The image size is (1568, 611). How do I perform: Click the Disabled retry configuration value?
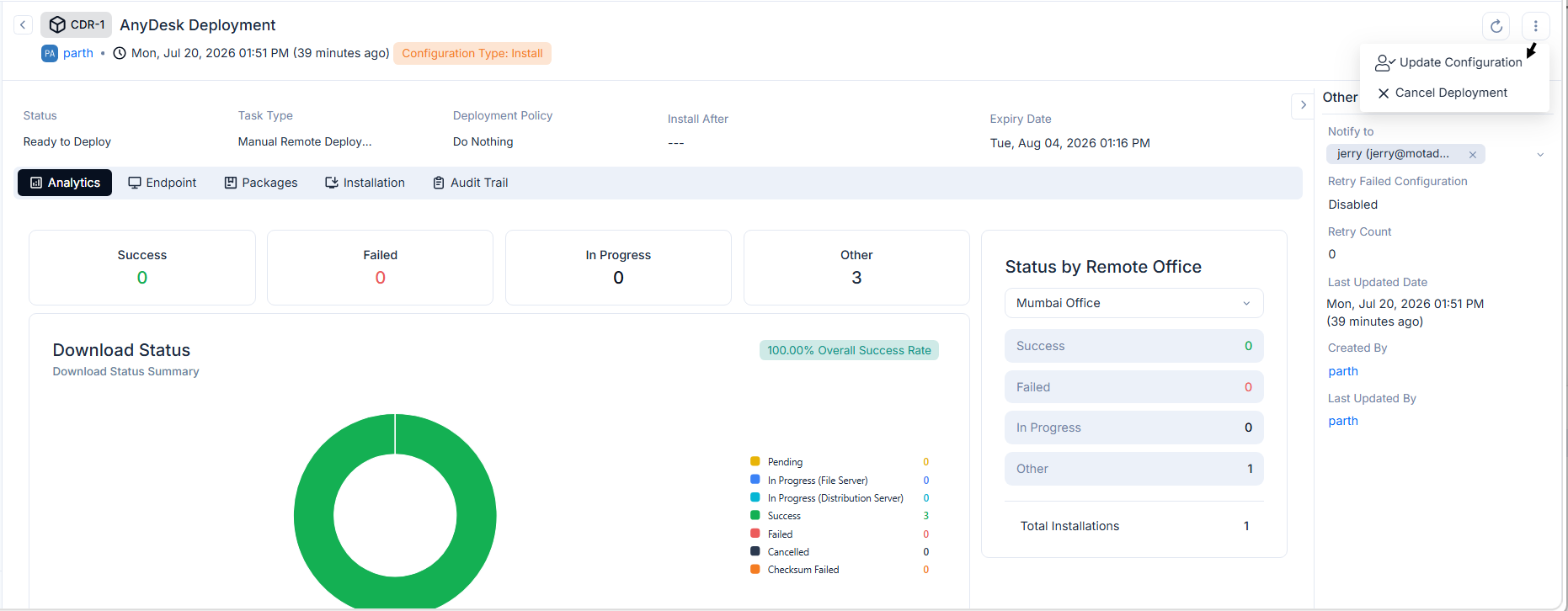point(1353,205)
